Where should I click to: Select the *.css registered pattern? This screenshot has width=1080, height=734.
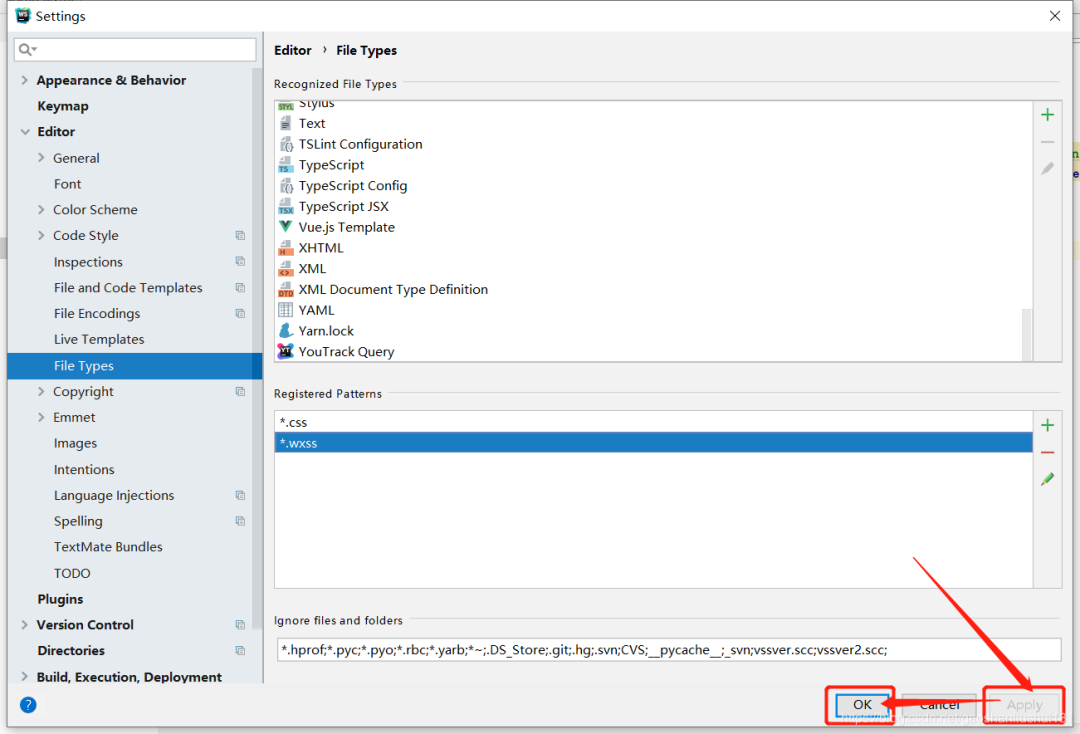pyautogui.click(x=653, y=422)
